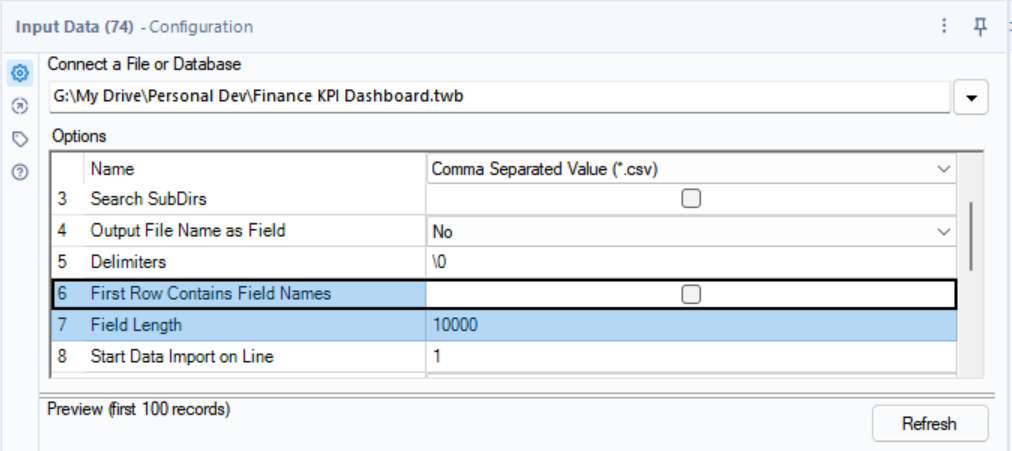This screenshot has width=1012, height=451.
Task: Open the Configuration gear tab in sidebar
Action: (x=20, y=74)
